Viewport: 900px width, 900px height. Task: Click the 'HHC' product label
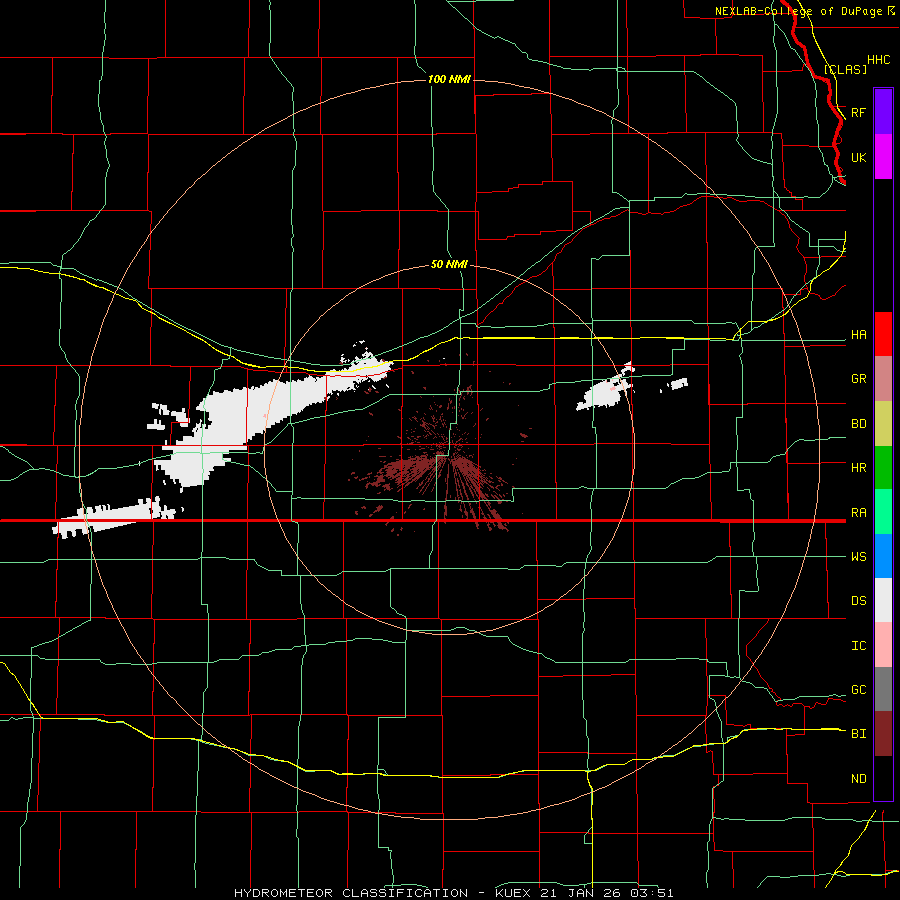click(878, 60)
